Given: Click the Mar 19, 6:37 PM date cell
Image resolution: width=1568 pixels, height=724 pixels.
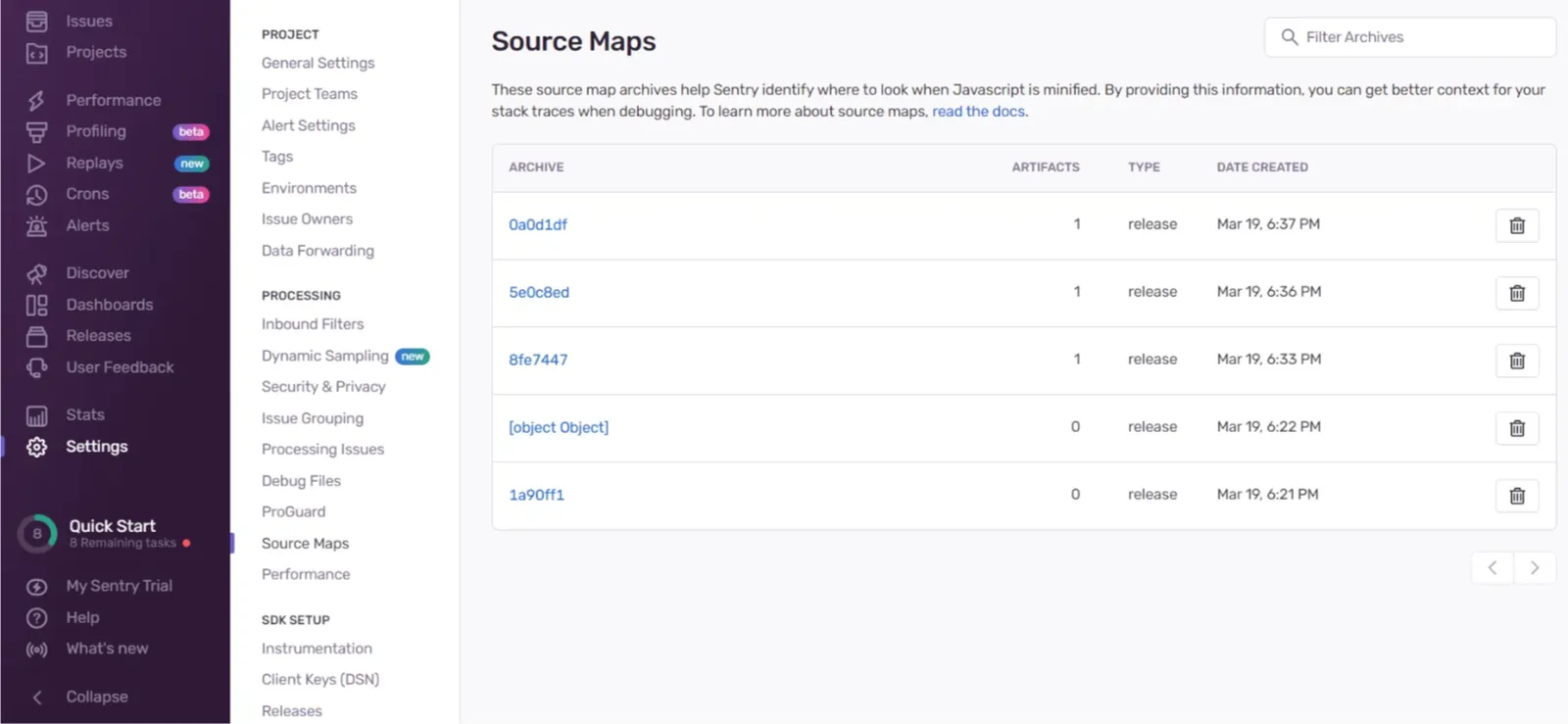Looking at the screenshot, I should coord(1268,224).
